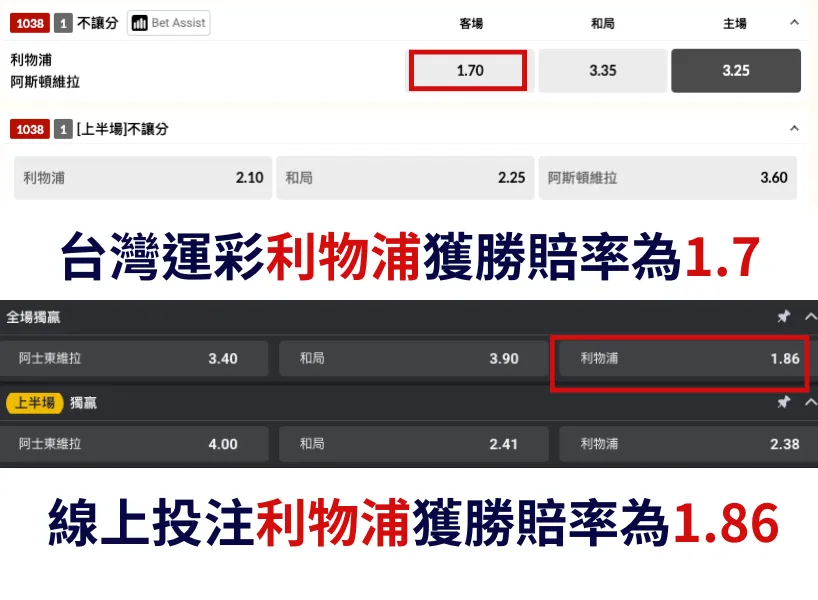
Task: Collapse the 全場獨贏 panel with its chevron
Action: (x=808, y=315)
